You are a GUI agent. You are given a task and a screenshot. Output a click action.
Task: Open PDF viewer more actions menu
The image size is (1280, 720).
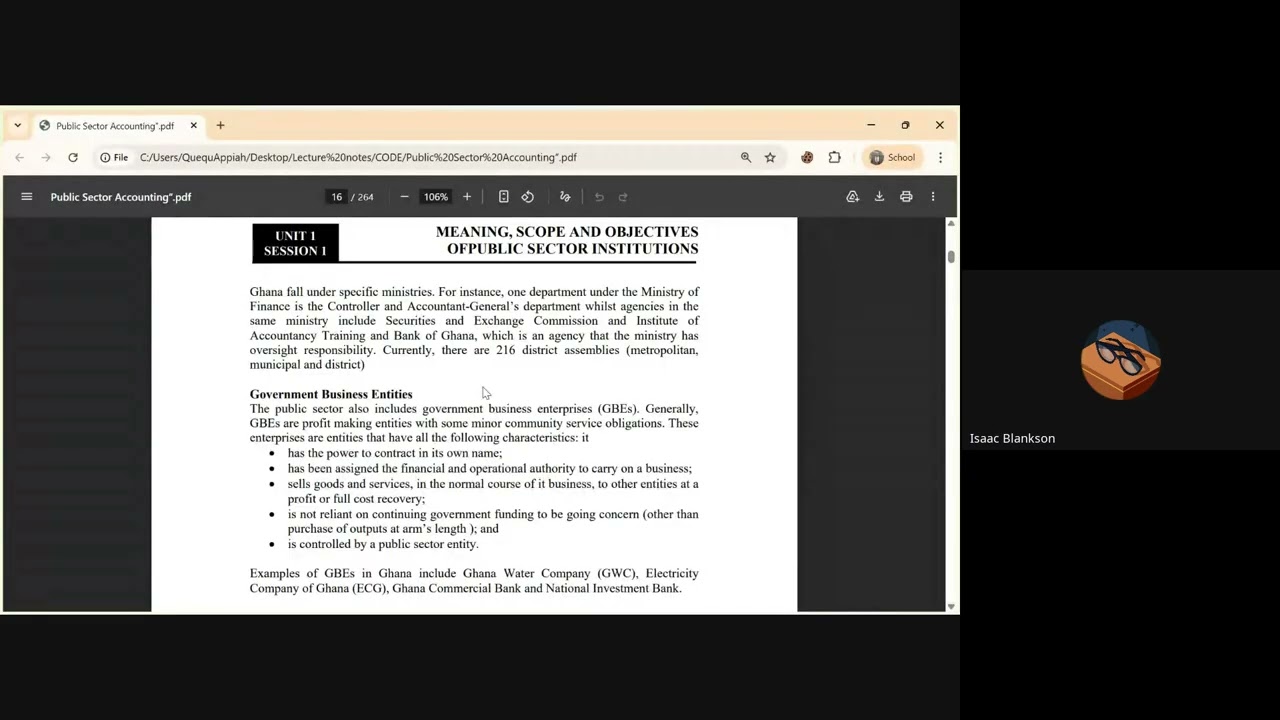tap(933, 197)
